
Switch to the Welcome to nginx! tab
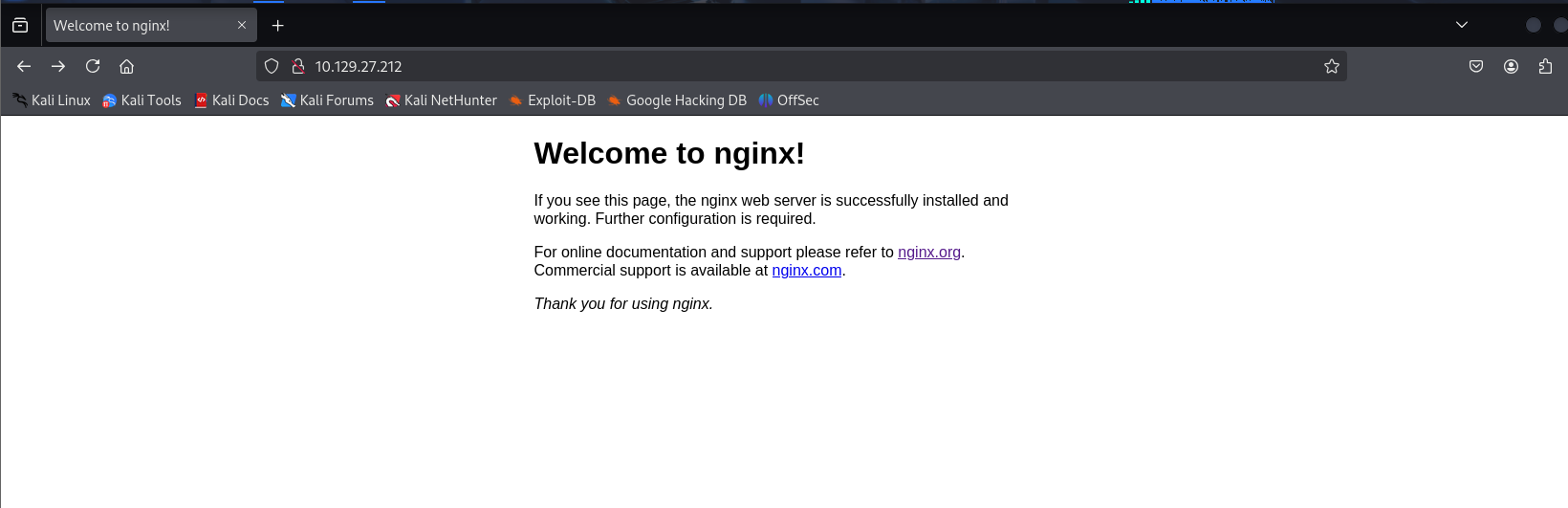click(x=151, y=26)
